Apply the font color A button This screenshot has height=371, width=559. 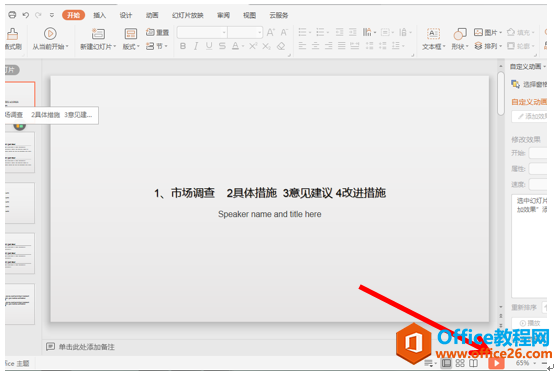[235, 46]
